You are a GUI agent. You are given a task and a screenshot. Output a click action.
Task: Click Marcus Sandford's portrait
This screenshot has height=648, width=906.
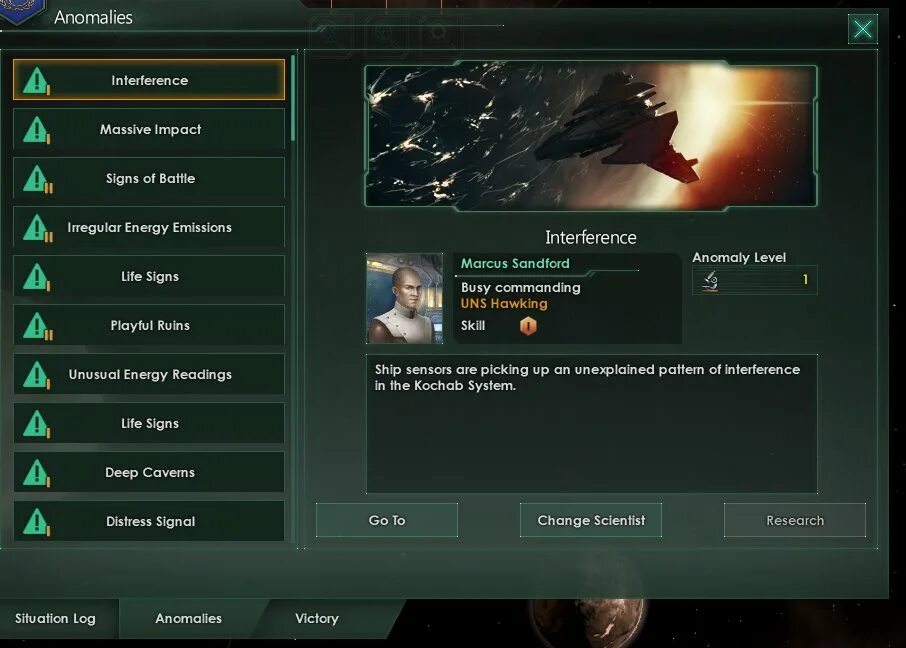coord(404,298)
